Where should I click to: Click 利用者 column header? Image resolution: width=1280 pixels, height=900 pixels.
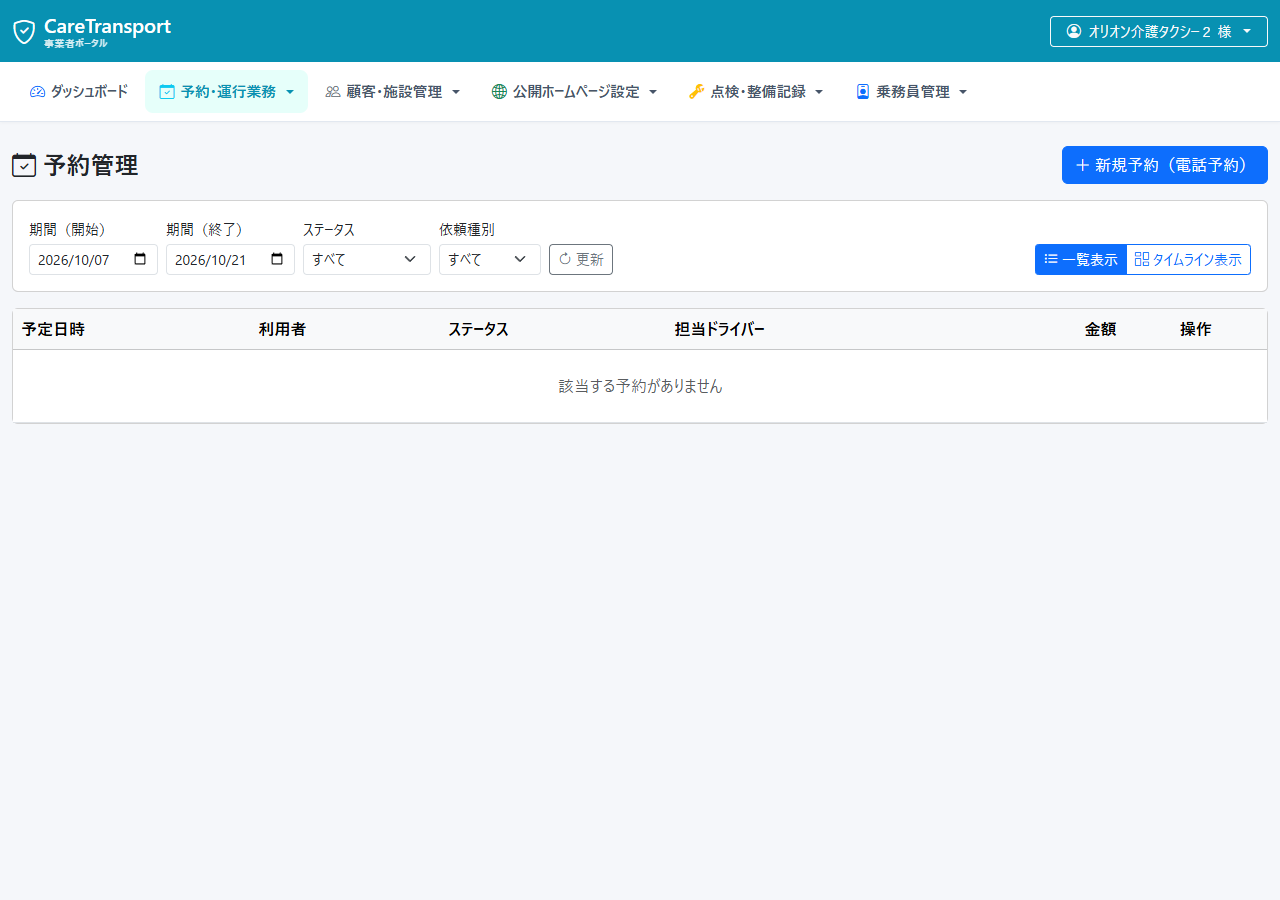(x=282, y=329)
